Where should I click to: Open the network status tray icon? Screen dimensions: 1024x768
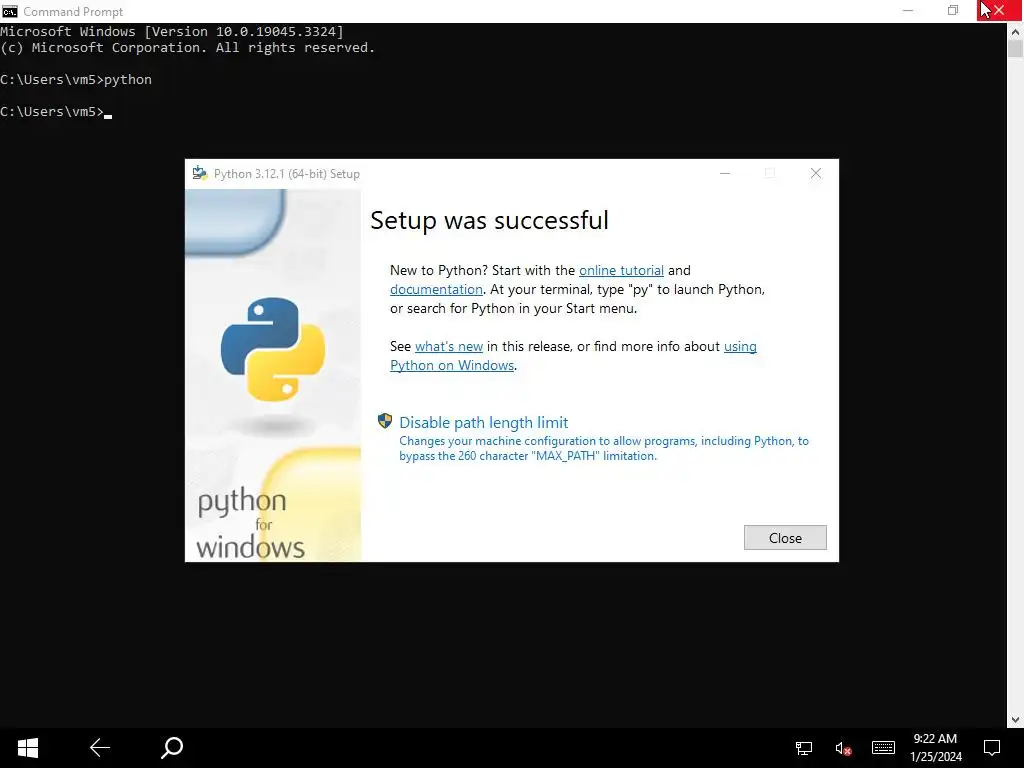pyautogui.click(x=804, y=748)
